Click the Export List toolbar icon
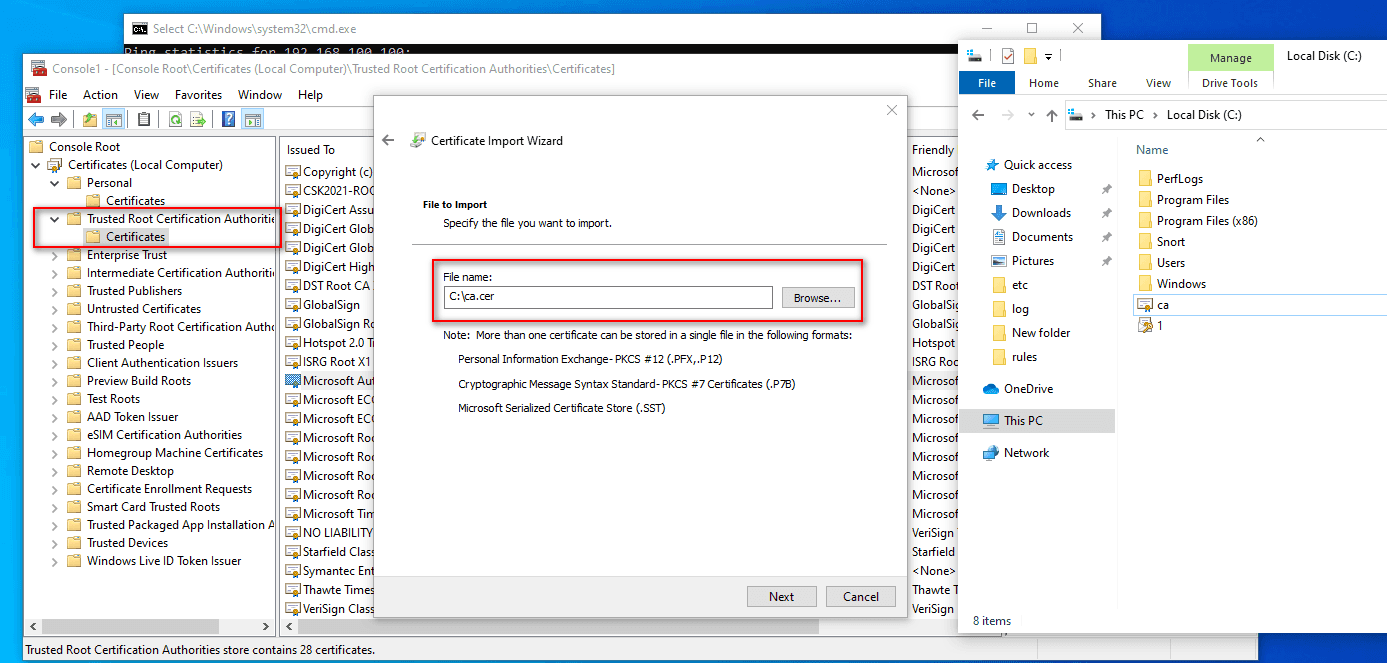Screen dimensions: 1387x663 pyautogui.click(x=198, y=120)
